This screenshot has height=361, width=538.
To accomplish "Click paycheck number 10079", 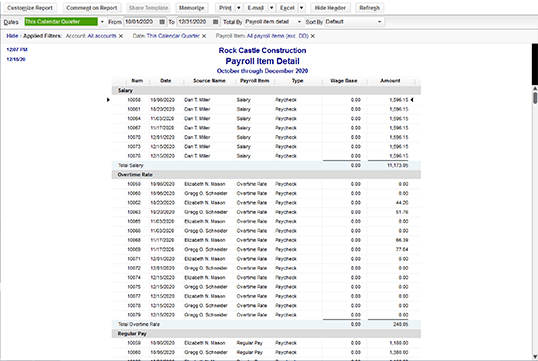I will (x=134, y=315).
